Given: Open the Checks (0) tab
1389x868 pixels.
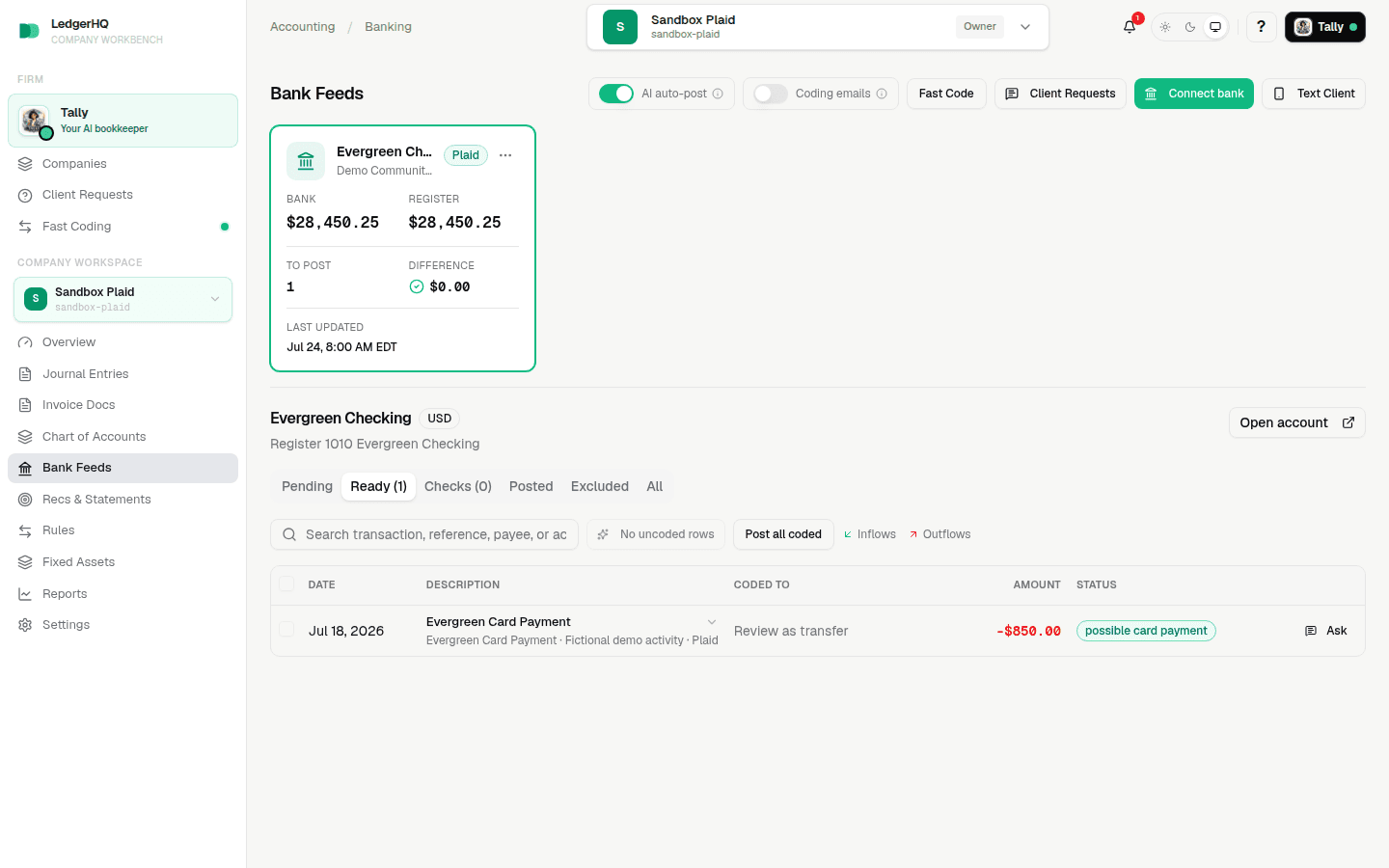Looking at the screenshot, I should pos(458,486).
